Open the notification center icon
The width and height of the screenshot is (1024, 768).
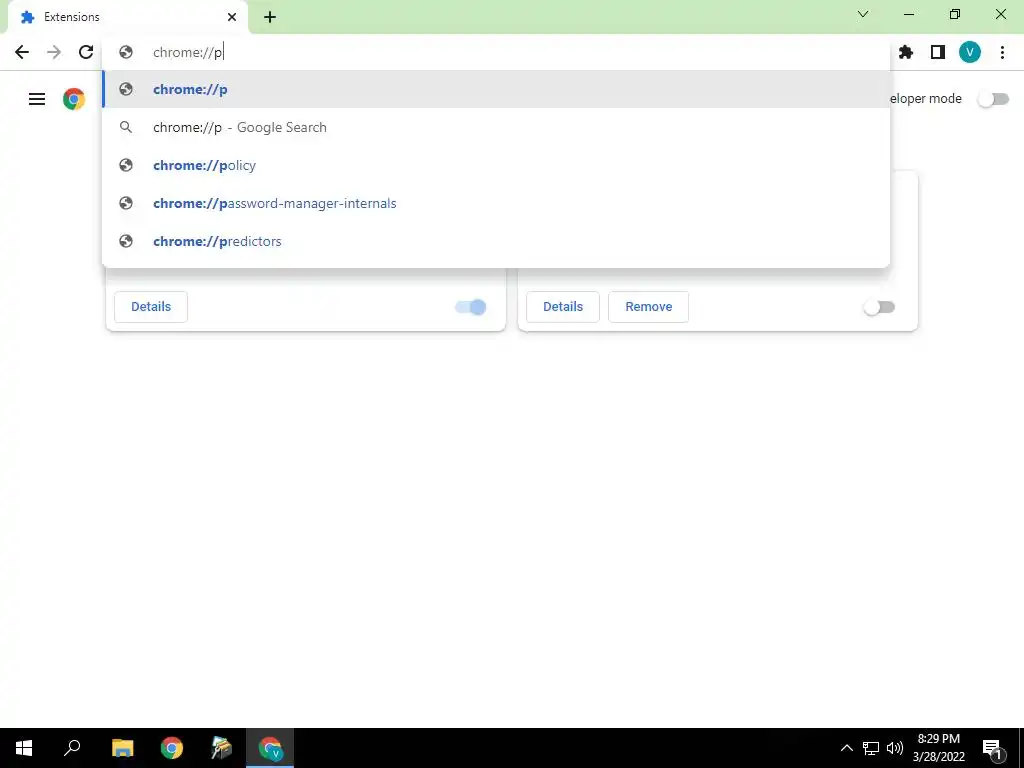coord(993,748)
